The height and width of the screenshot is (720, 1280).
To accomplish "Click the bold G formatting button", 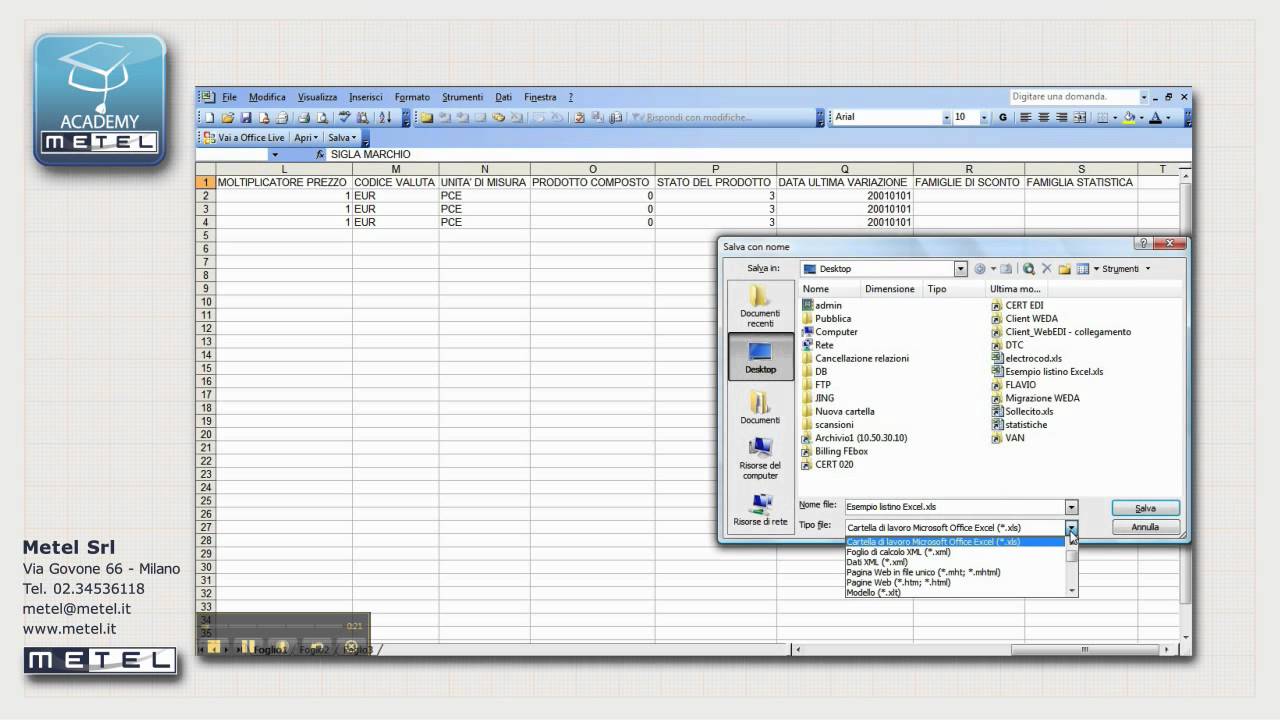I will click(x=1003, y=118).
